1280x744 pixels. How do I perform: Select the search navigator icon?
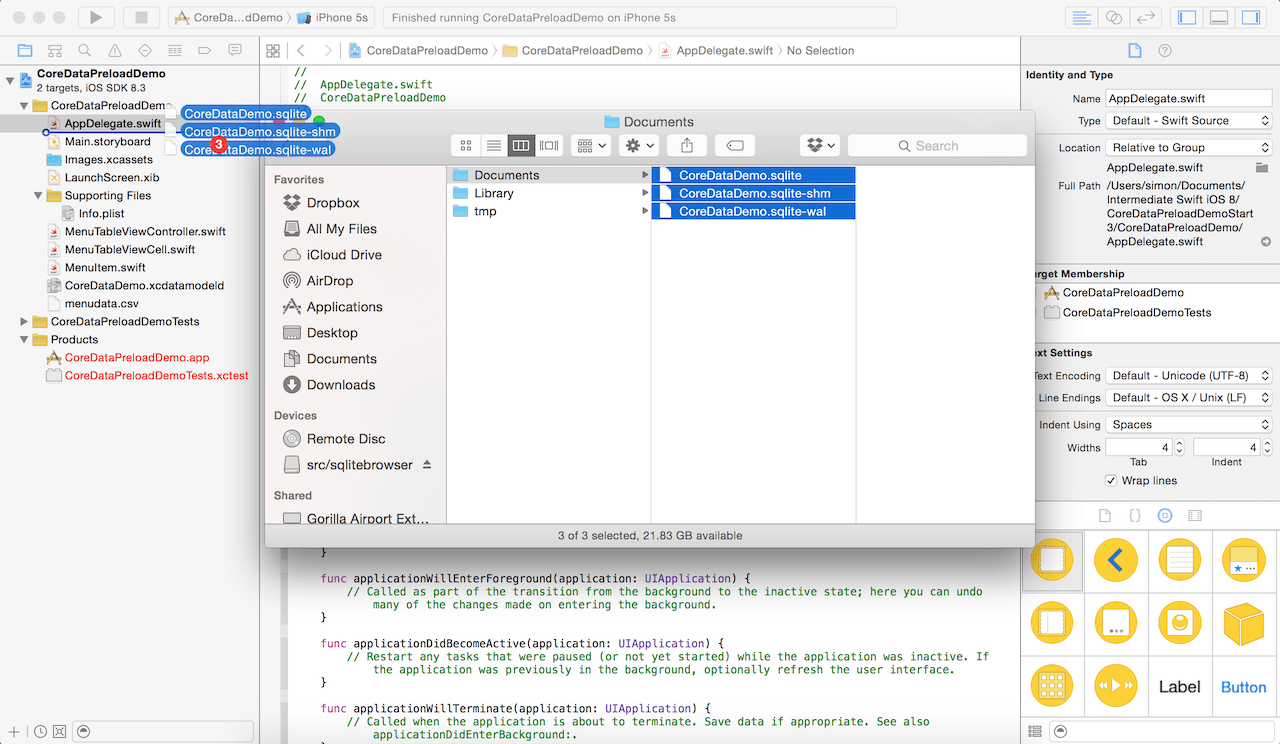pos(85,51)
